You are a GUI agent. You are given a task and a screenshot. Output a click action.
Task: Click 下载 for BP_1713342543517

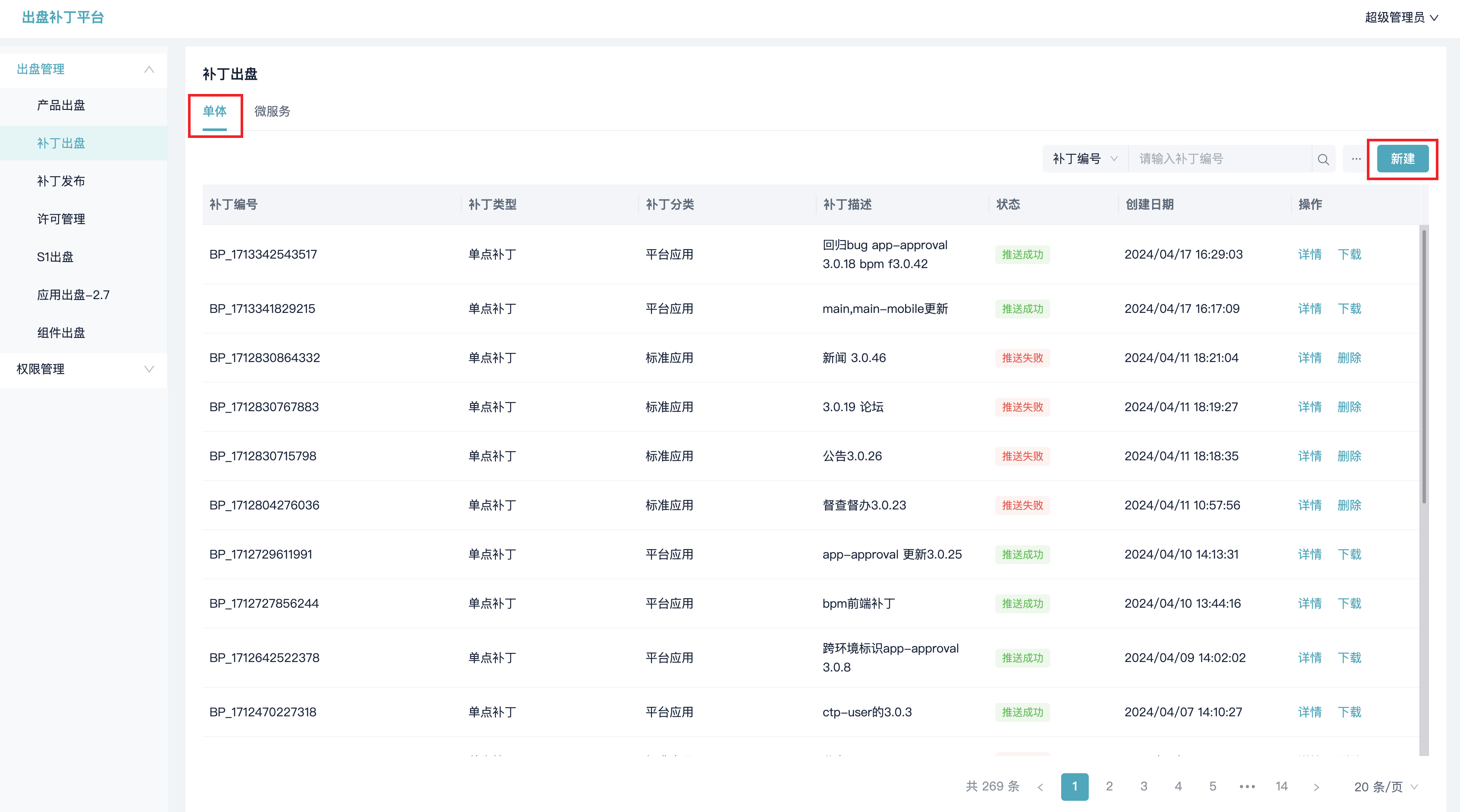(1350, 254)
